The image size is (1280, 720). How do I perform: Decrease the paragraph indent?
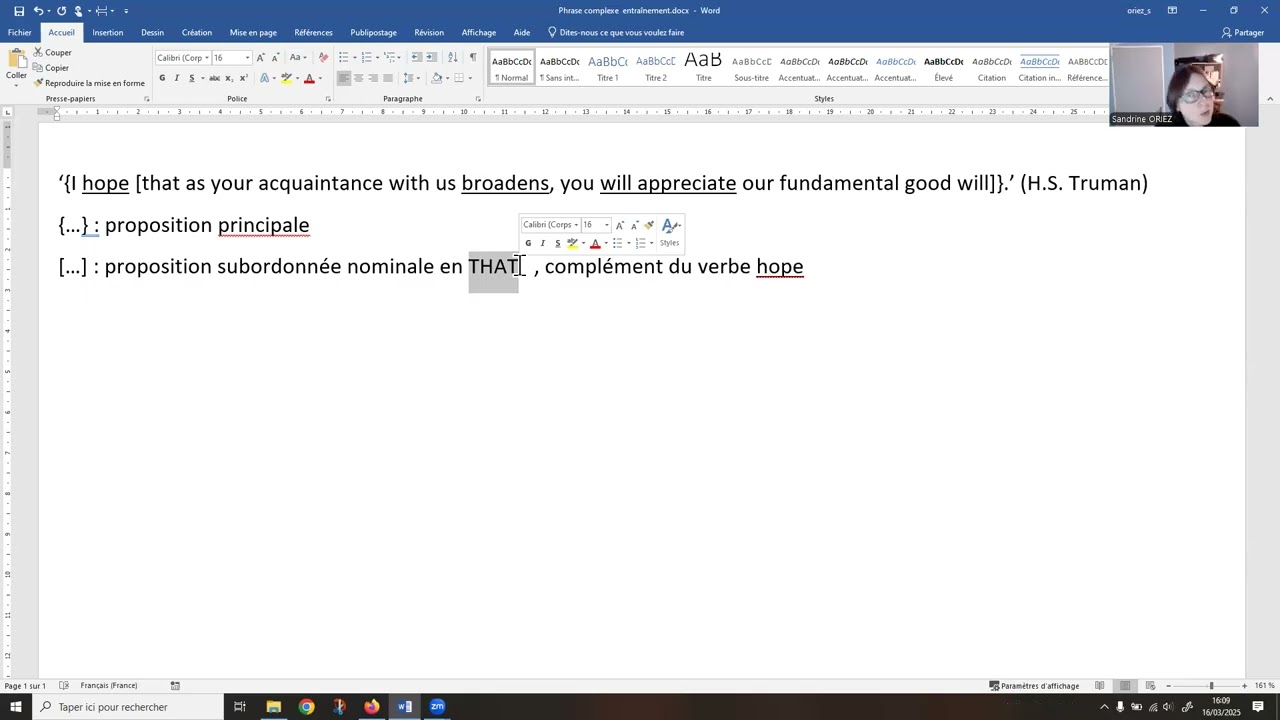[x=417, y=58]
